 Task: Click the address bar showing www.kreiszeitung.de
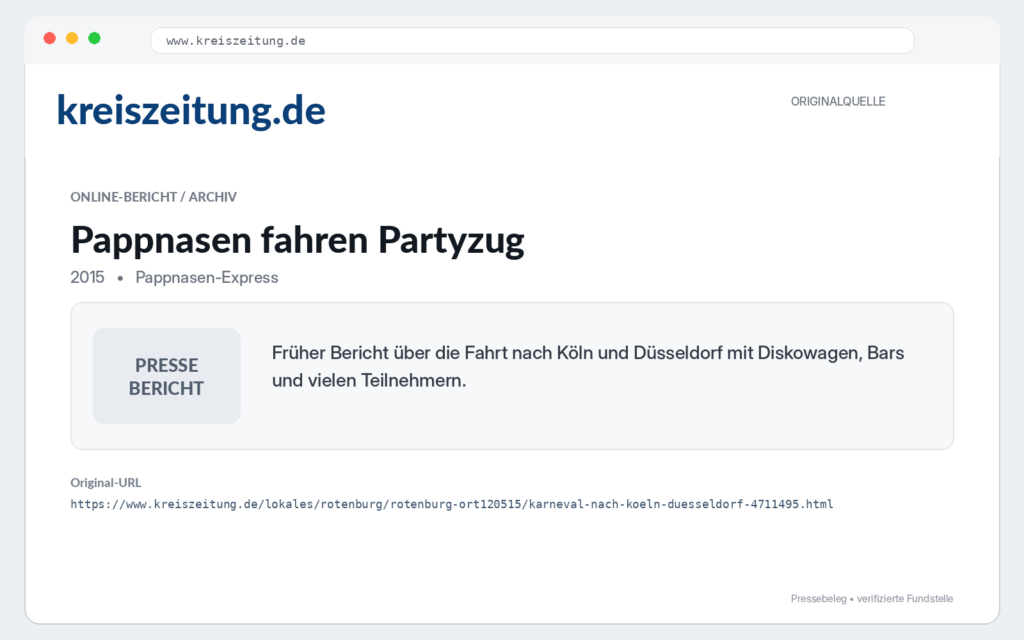(532, 40)
